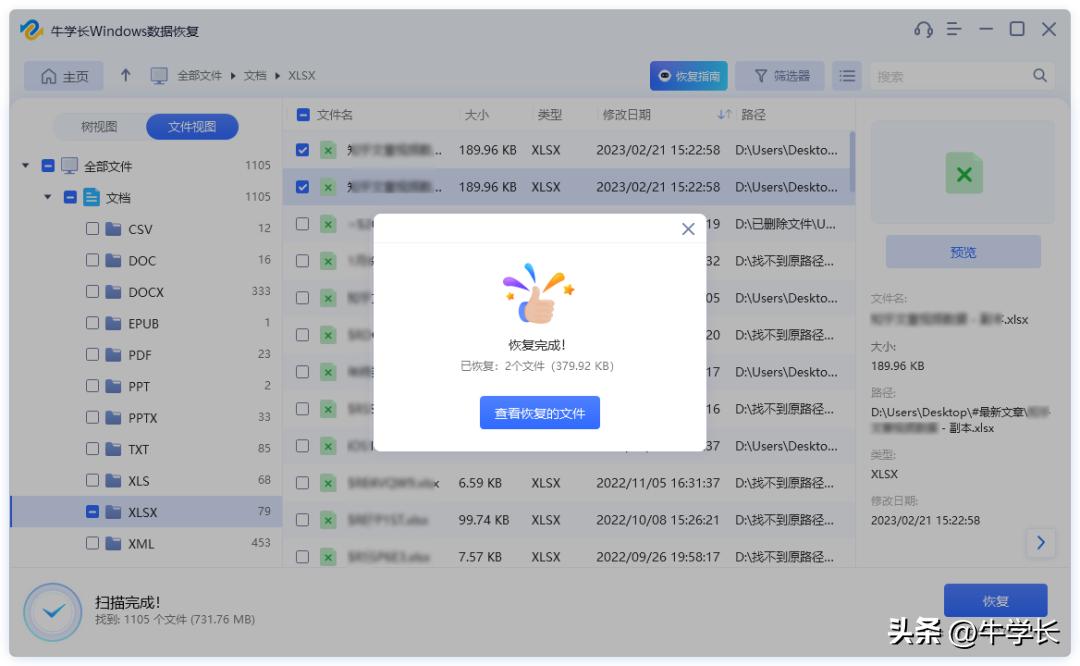Switch to 树视图 tab

tap(99, 127)
